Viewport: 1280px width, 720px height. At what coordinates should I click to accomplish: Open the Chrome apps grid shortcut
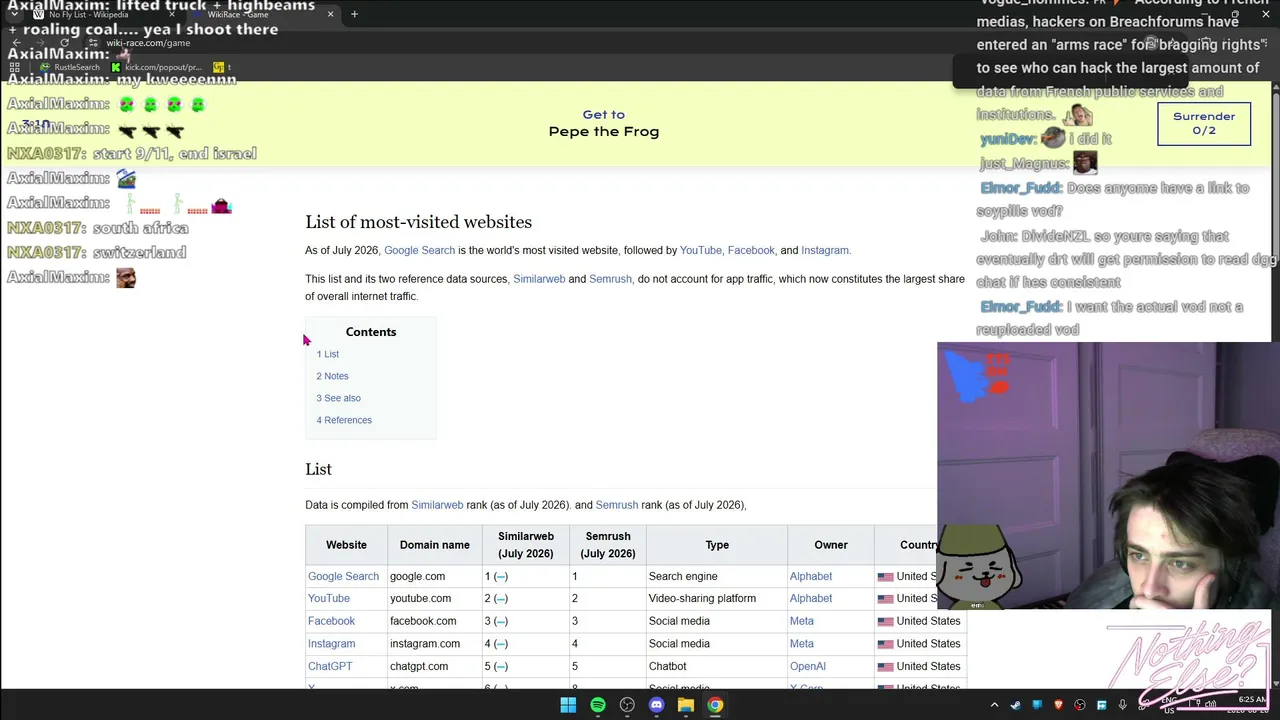point(15,67)
